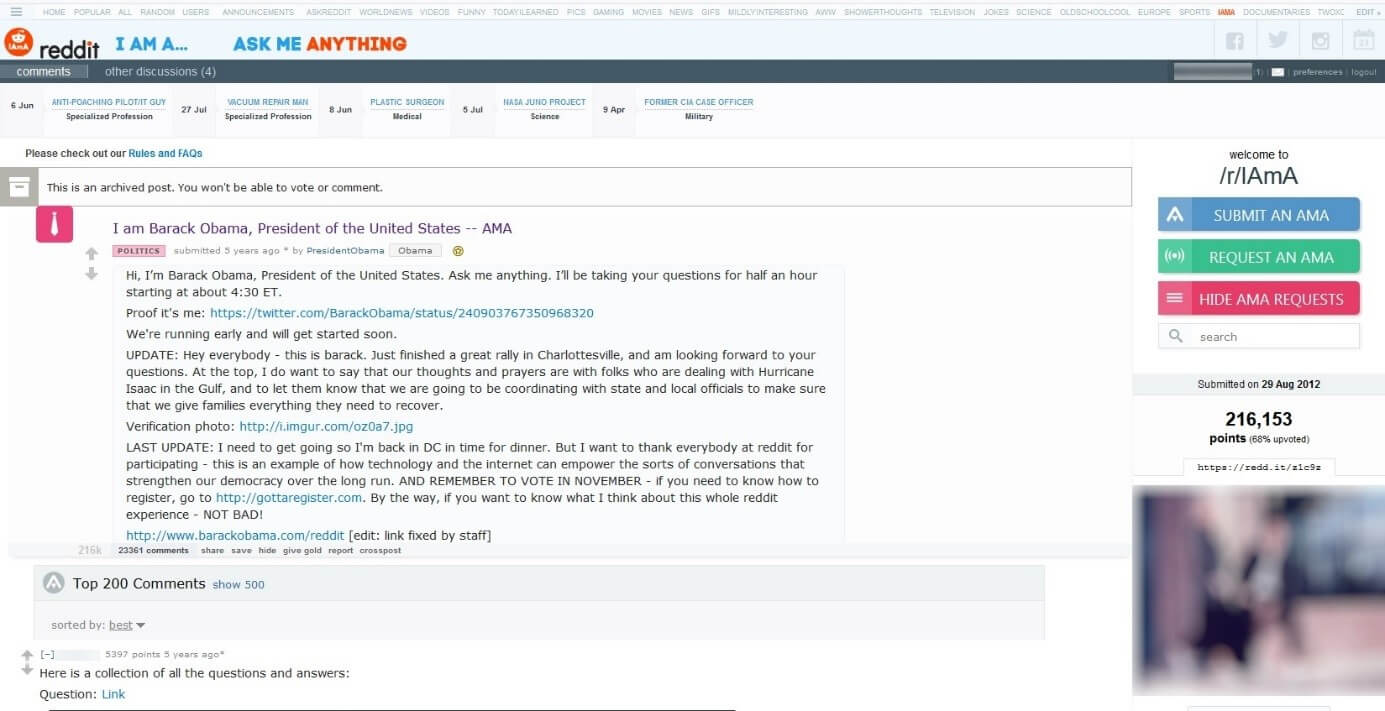
Task: Upvote the Barack Obama AMA post
Action: 92,254
